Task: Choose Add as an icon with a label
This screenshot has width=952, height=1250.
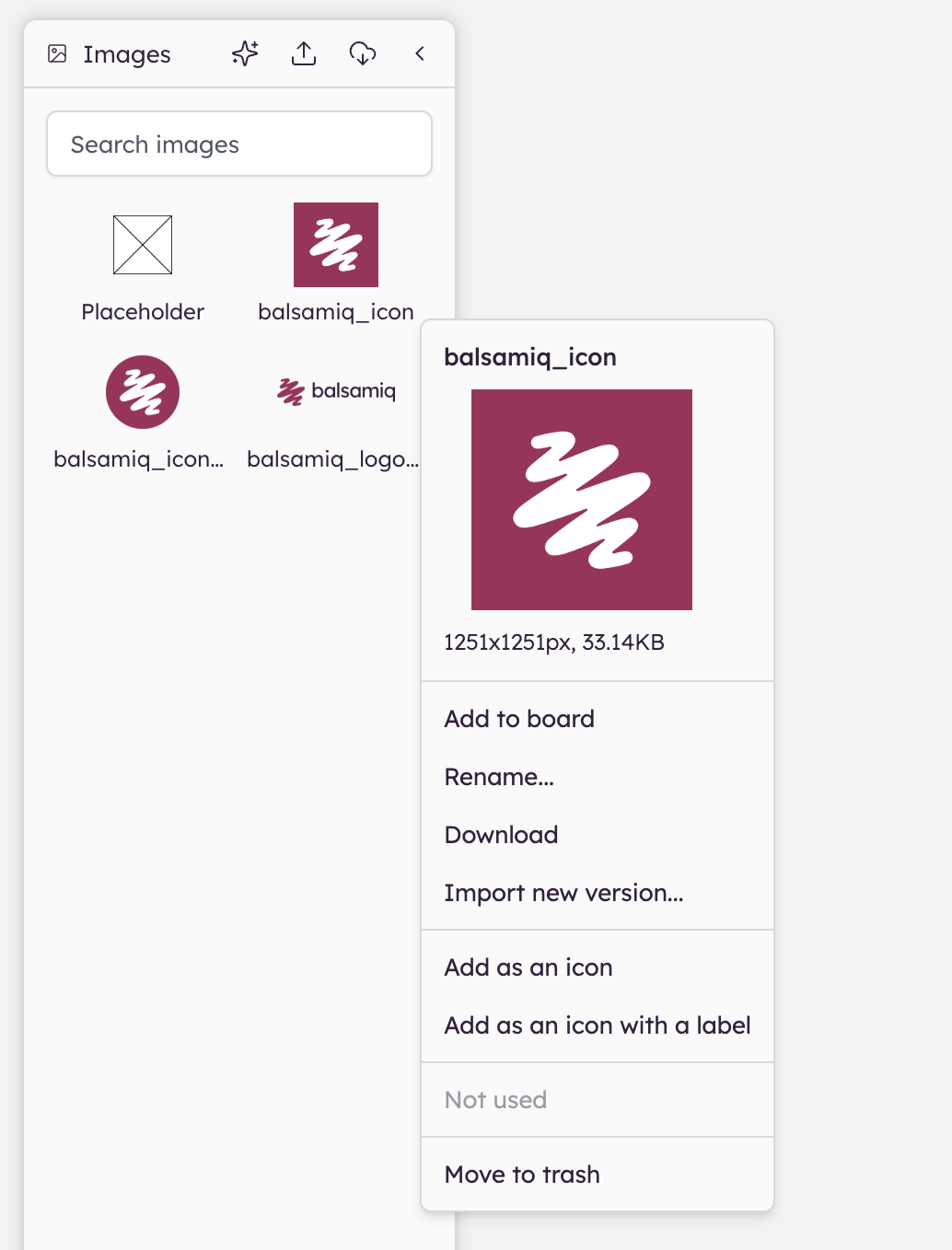Action: (598, 1025)
